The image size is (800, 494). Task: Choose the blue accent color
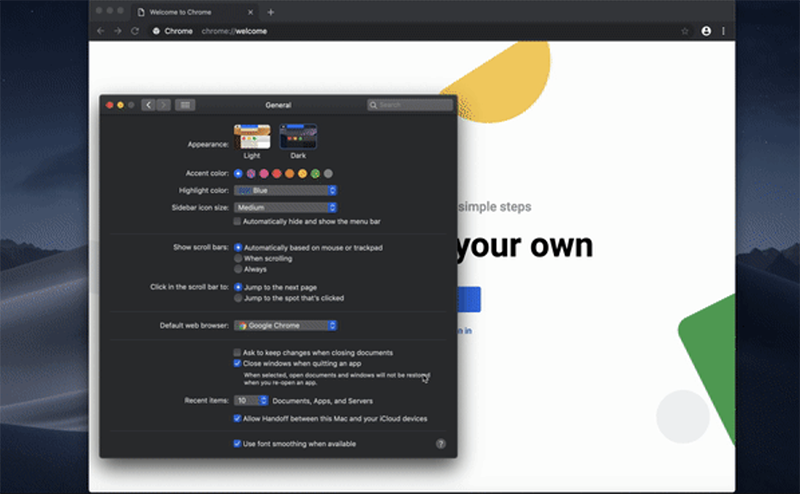tap(238, 174)
